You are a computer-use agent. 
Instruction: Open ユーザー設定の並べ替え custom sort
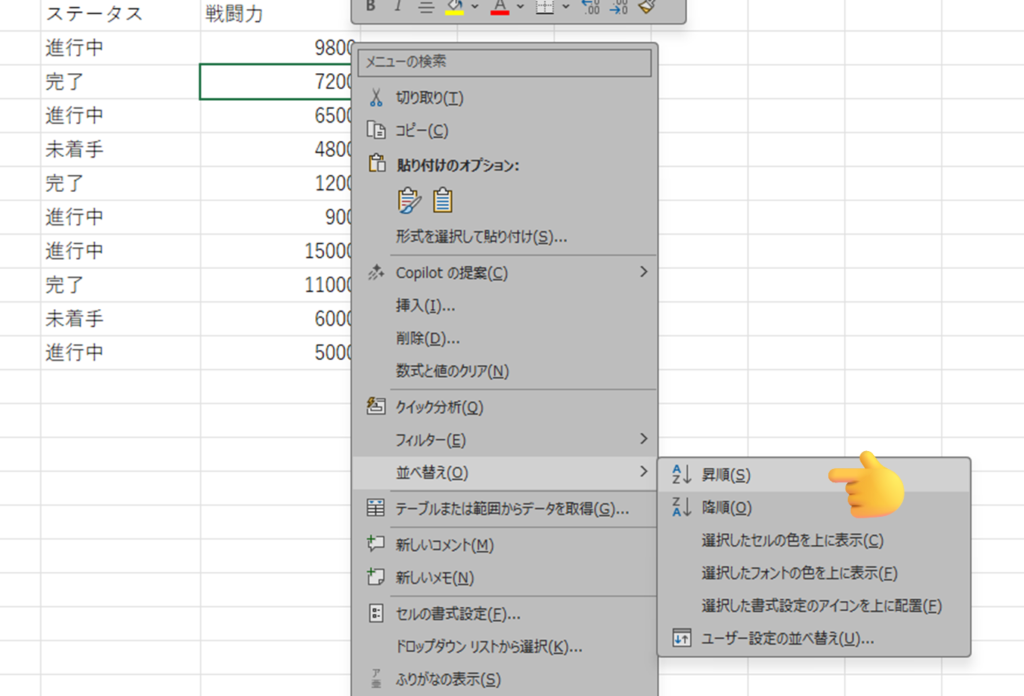pos(788,638)
